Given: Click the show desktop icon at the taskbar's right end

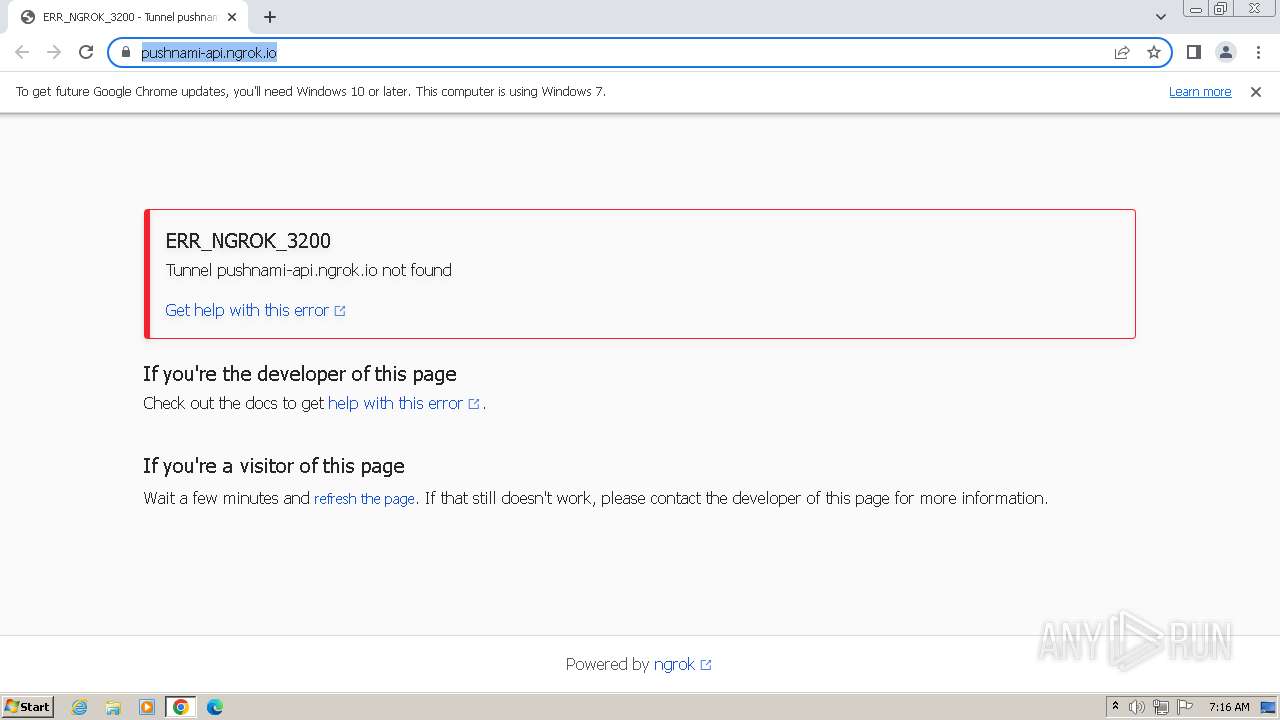Looking at the screenshot, I should (x=1269, y=707).
